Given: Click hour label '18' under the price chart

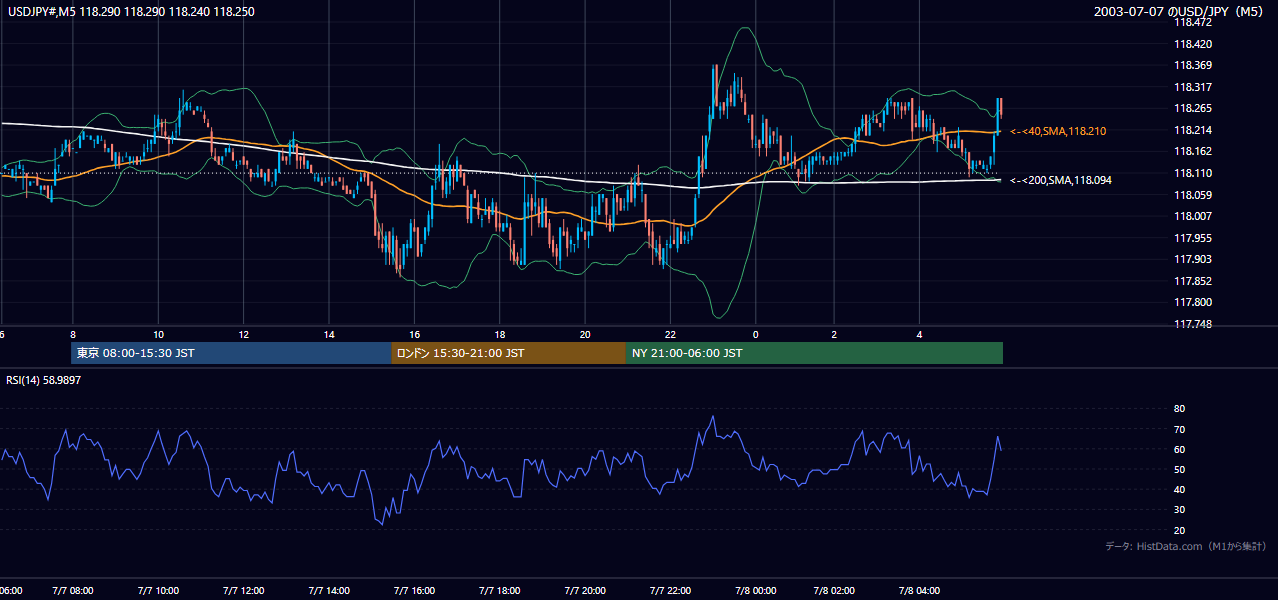Looking at the screenshot, I should pyautogui.click(x=500, y=334).
